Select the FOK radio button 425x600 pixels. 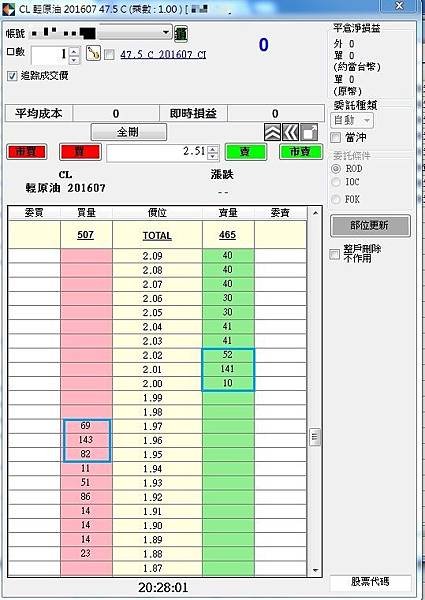[336, 199]
